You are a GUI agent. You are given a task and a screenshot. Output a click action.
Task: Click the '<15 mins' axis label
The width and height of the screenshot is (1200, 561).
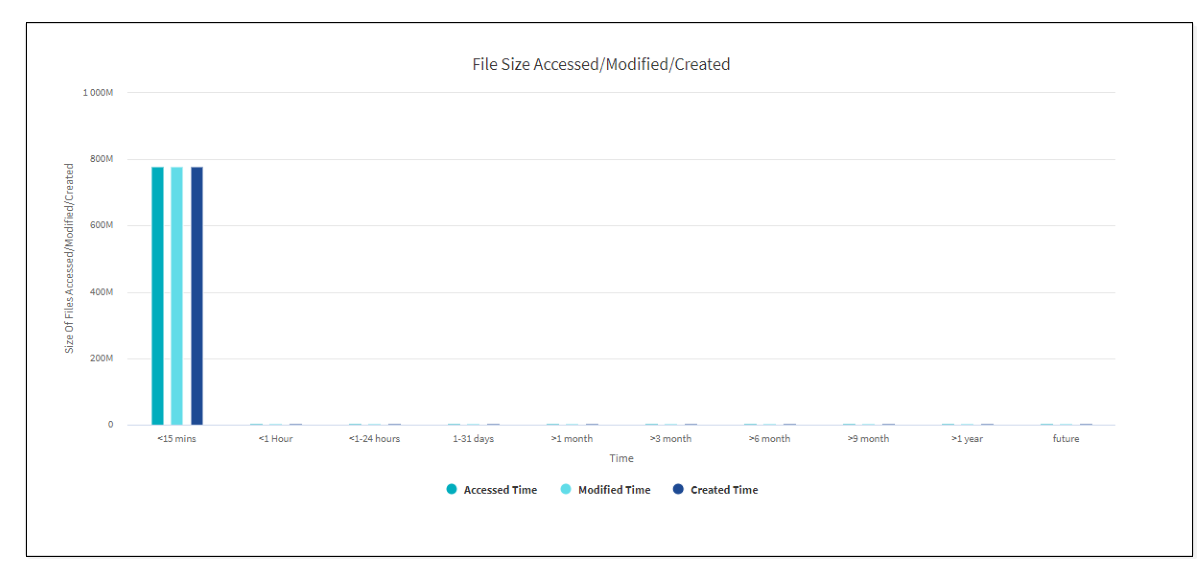(x=177, y=439)
